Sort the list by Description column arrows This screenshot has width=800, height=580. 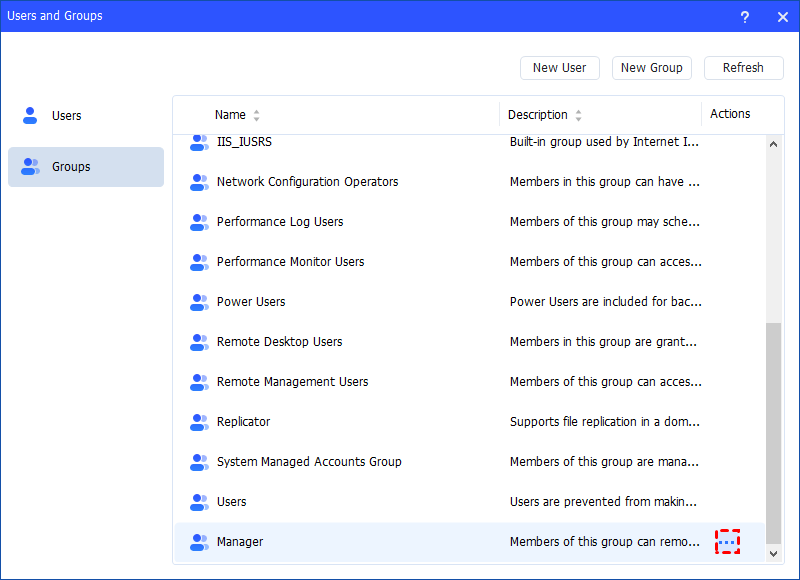point(578,115)
